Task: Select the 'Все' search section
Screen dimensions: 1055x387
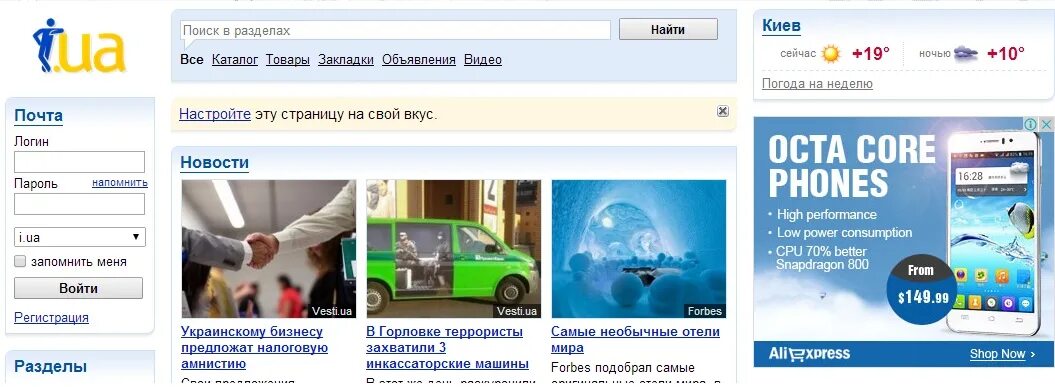Action: [191, 59]
